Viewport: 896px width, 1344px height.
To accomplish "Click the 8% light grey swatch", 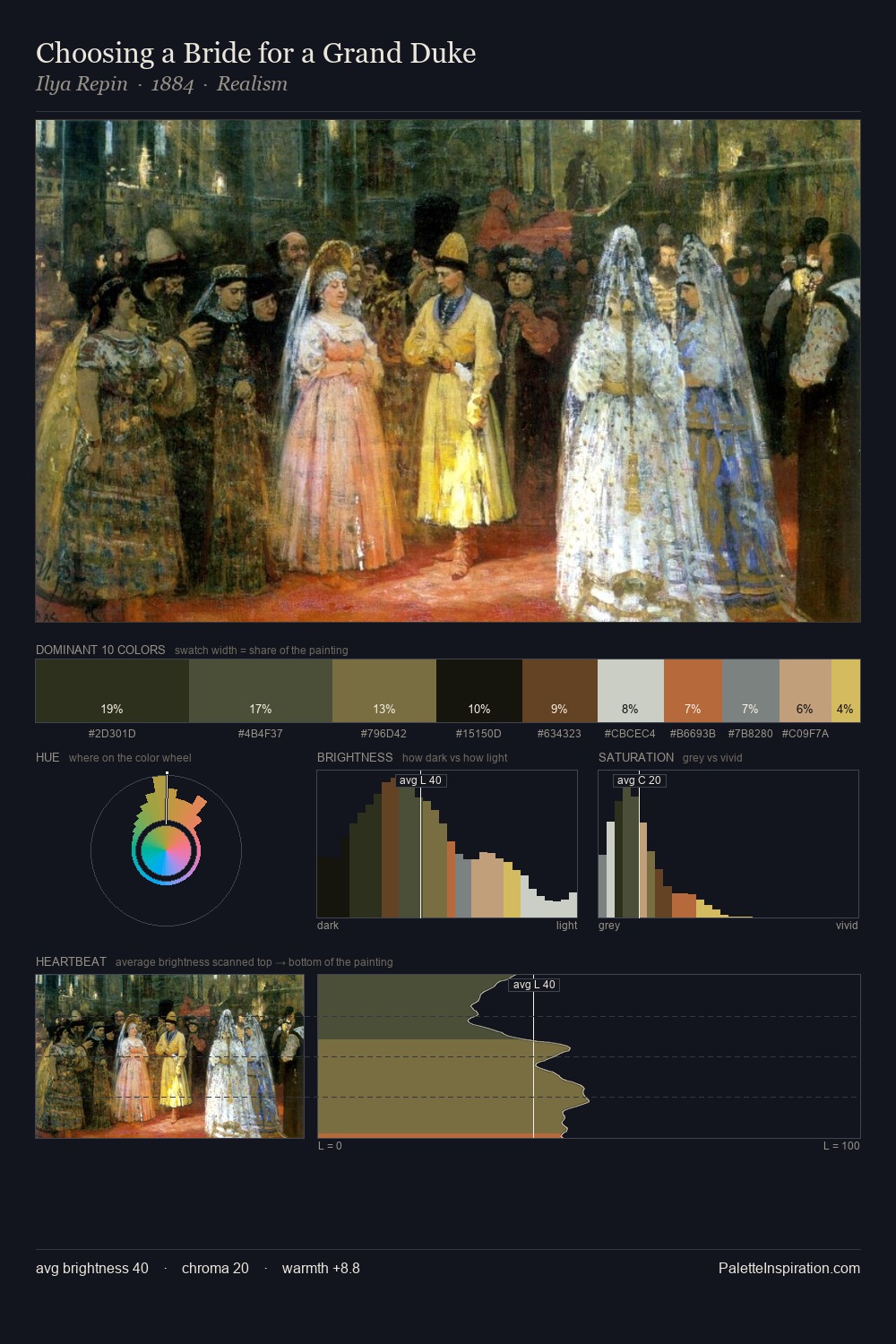I will pyautogui.click(x=631, y=691).
